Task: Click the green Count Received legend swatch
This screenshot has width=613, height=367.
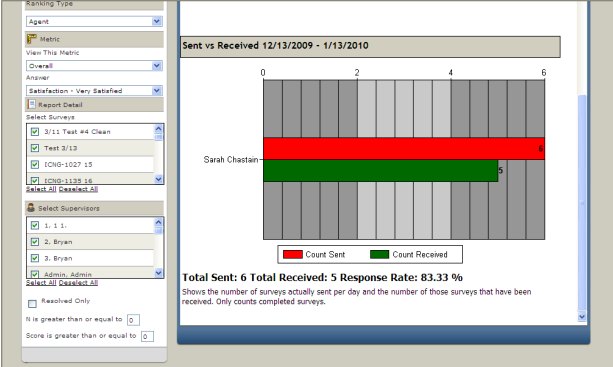Action: tap(379, 254)
